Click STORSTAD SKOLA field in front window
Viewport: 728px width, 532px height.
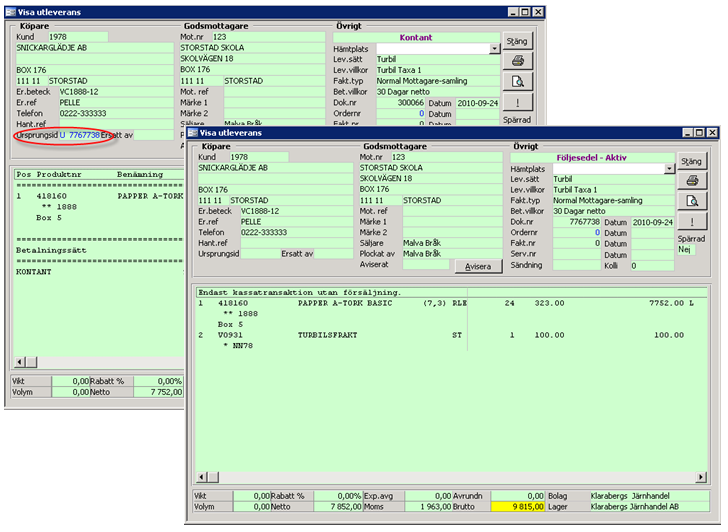pos(431,168)
